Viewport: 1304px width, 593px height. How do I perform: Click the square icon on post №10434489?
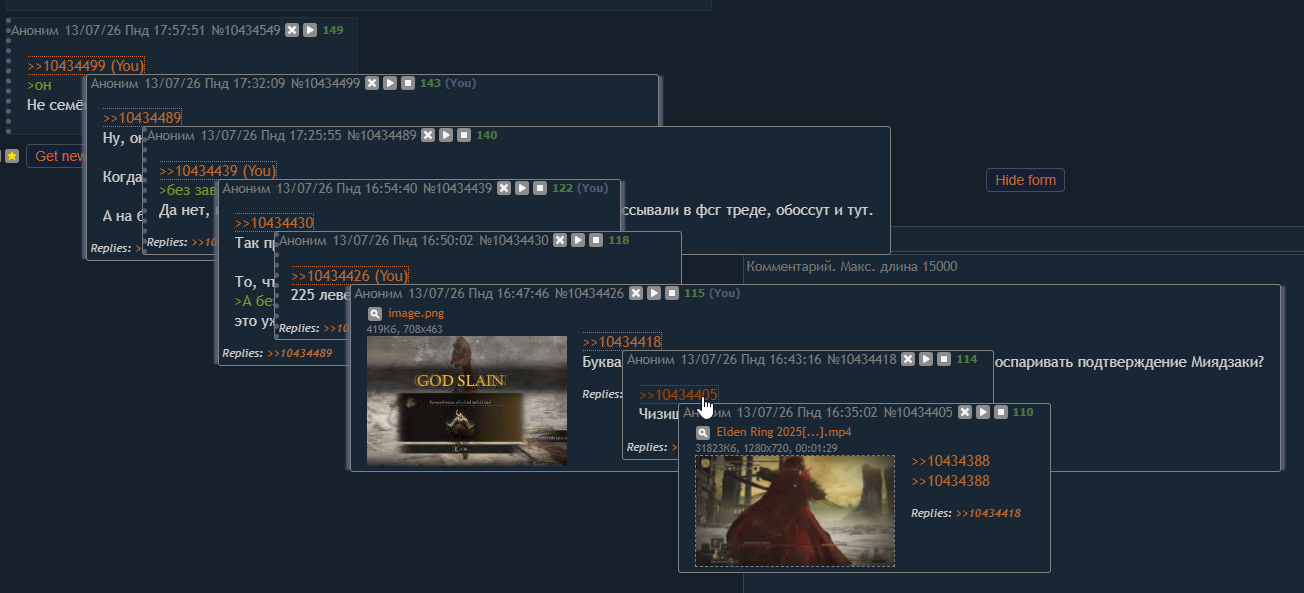coord(464,135)
